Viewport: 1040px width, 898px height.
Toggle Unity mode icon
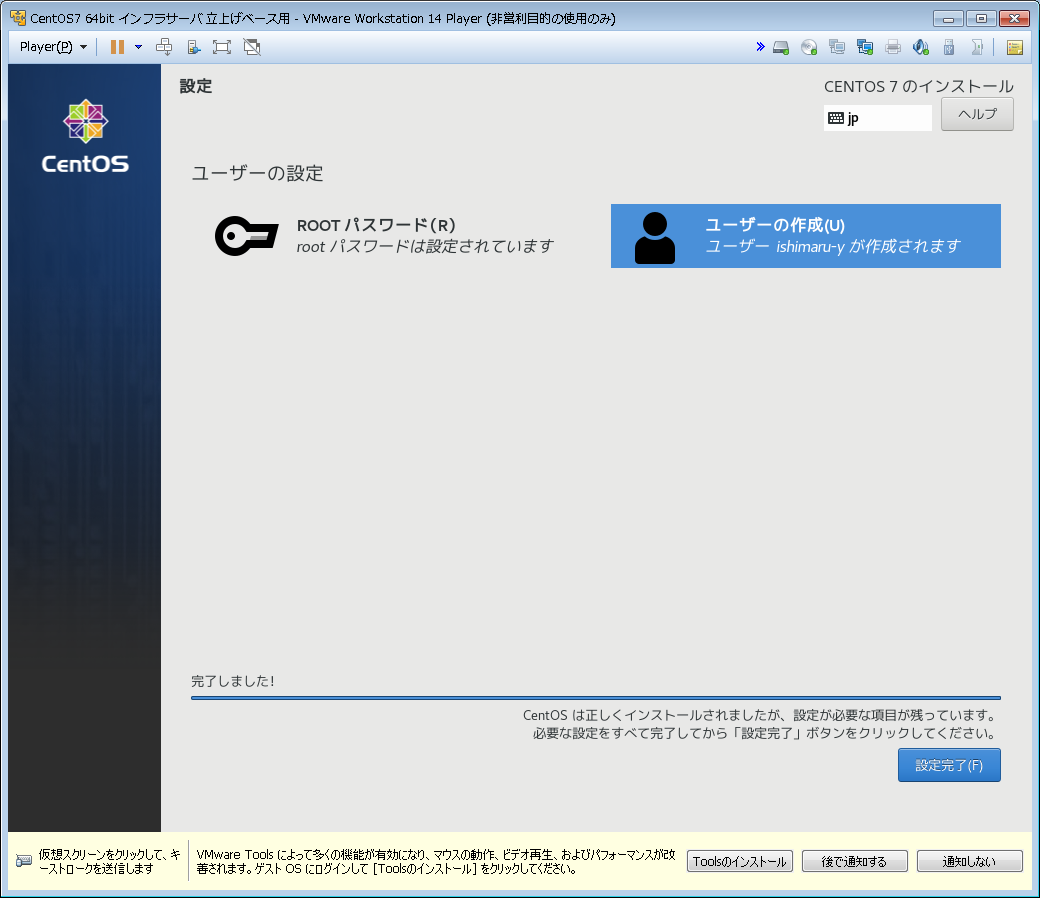pyautogui.click(x=252, y=47)
